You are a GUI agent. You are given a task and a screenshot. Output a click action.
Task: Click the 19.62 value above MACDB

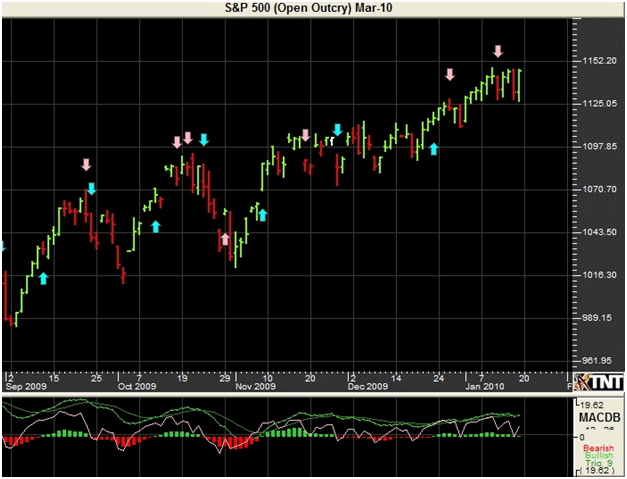[593, 405]
